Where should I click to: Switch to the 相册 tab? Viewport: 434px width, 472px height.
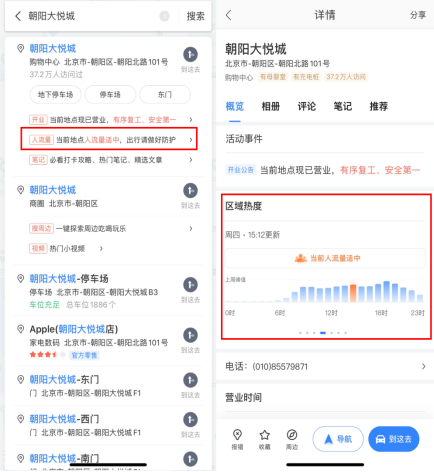point(271,106)
